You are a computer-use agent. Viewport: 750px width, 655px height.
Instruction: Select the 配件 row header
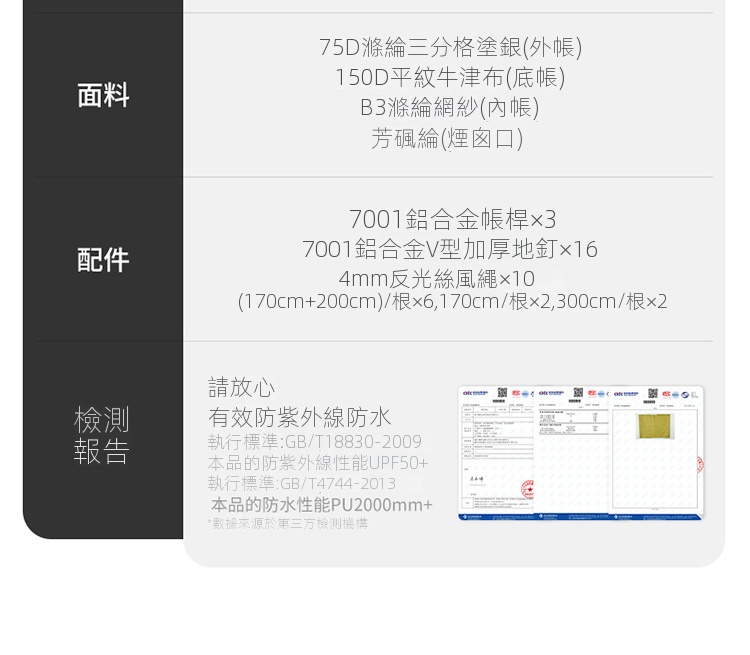click(103, 260)
